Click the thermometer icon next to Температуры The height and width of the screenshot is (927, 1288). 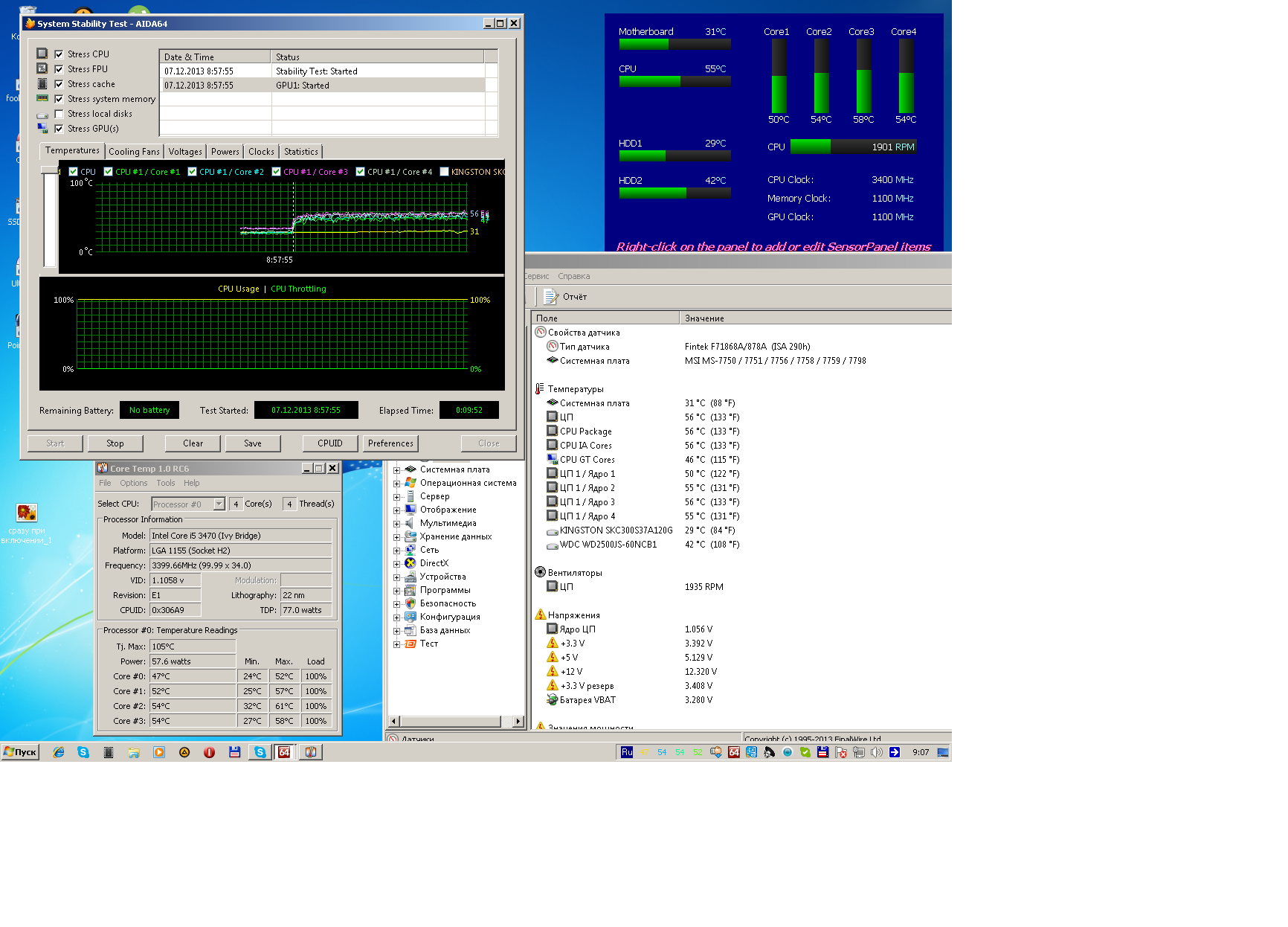click(540, 388)
